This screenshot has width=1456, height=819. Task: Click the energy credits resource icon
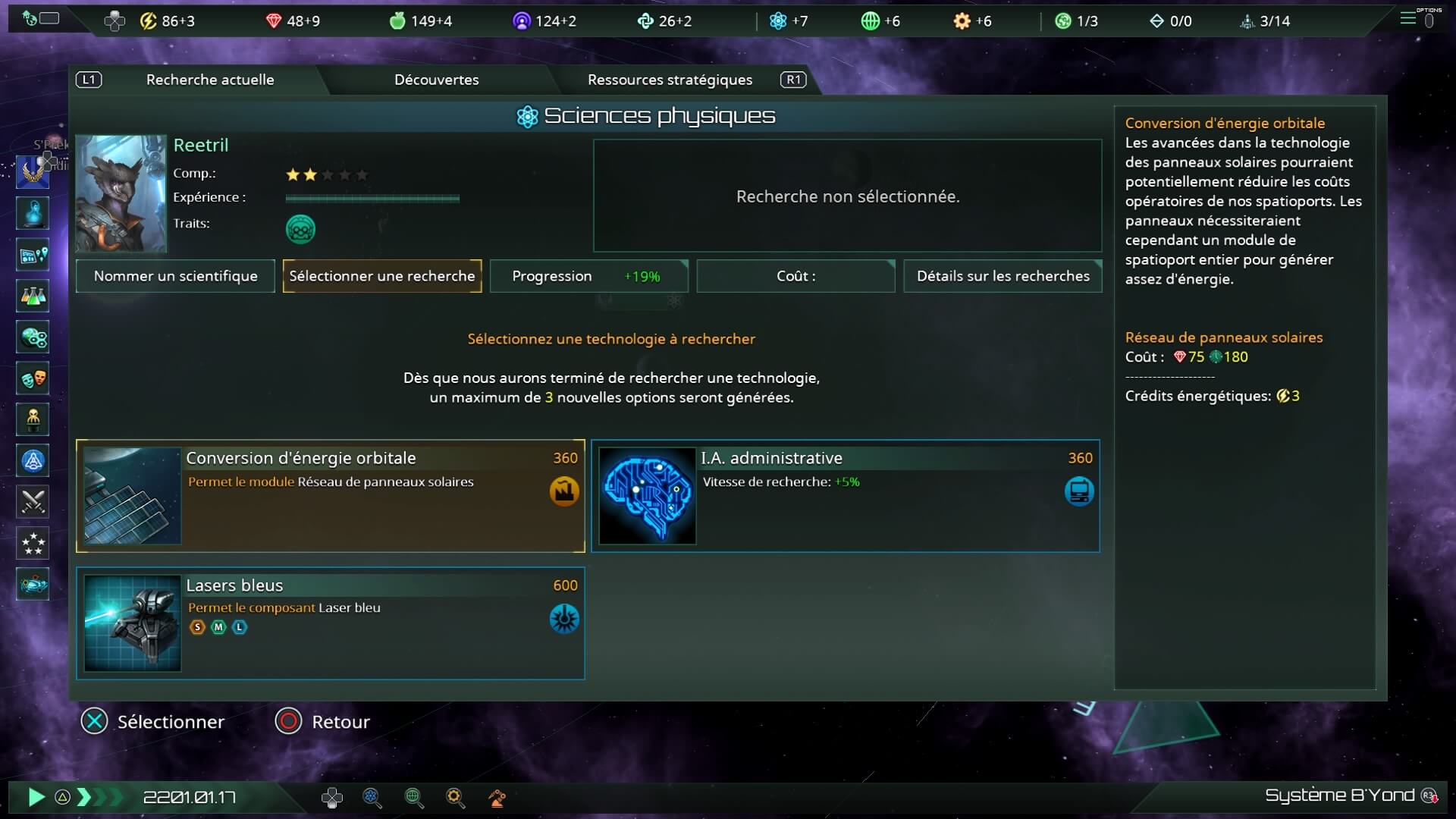tap(148, 21)
